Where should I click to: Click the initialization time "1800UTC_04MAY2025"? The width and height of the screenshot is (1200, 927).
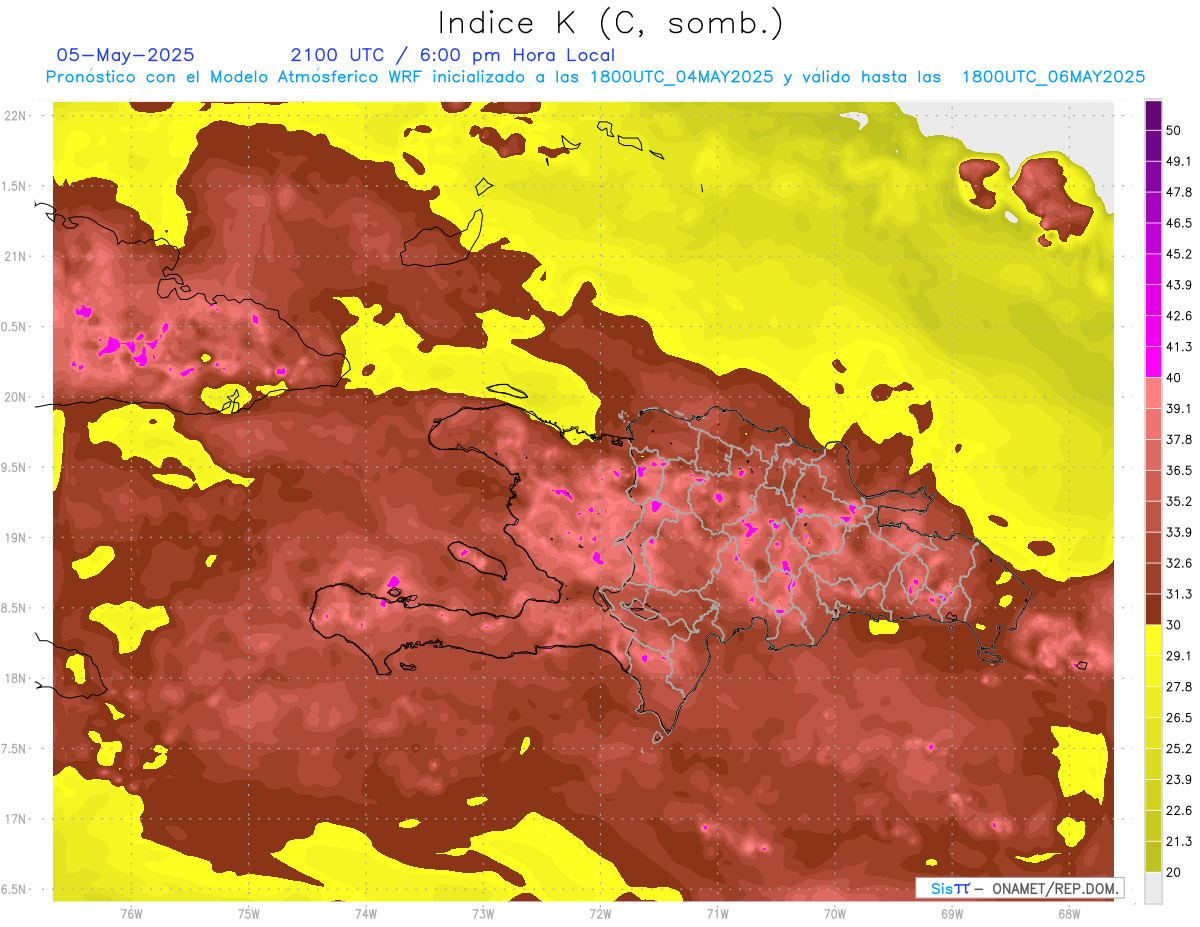[681, 76]
